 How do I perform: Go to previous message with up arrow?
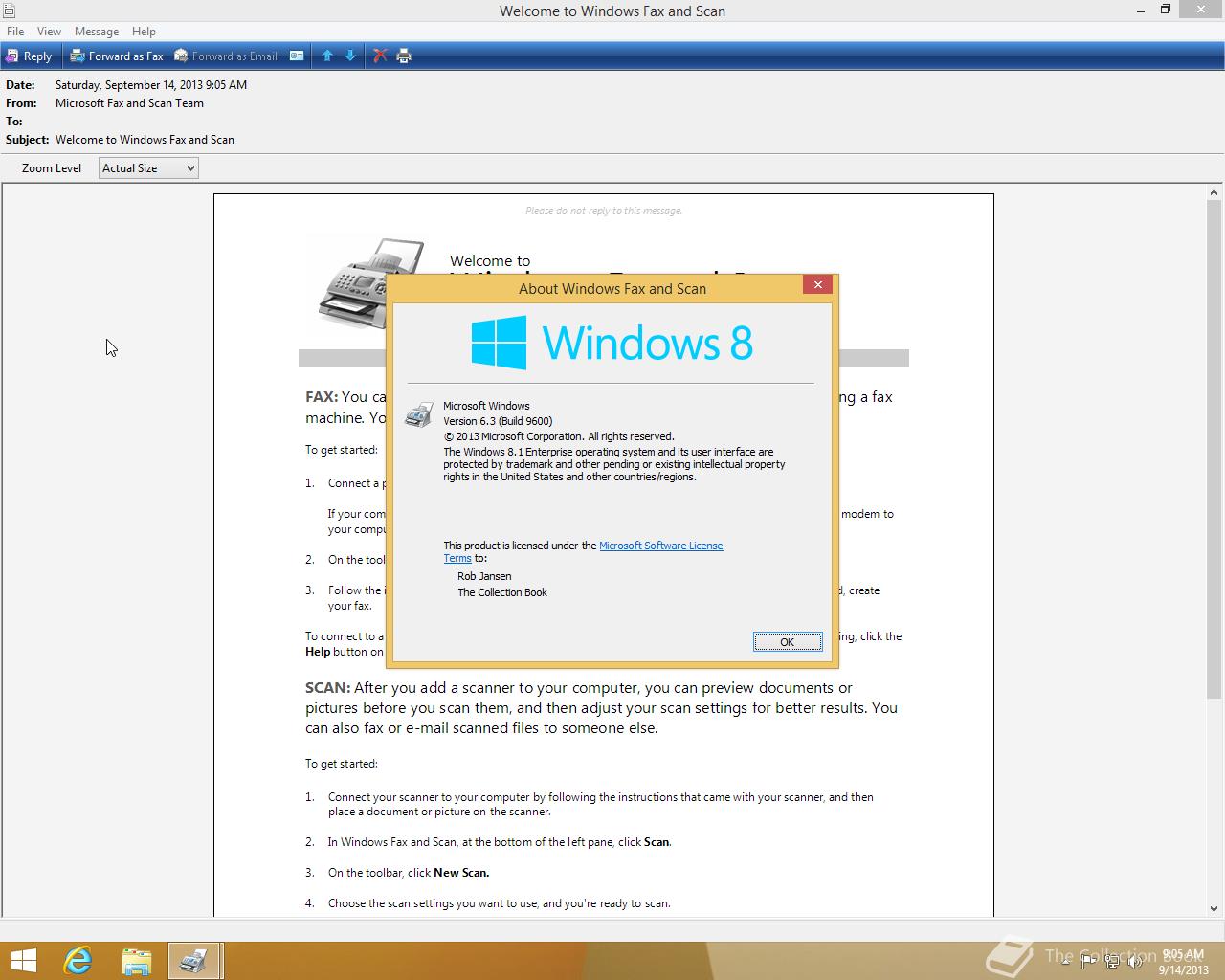(327, 56)
